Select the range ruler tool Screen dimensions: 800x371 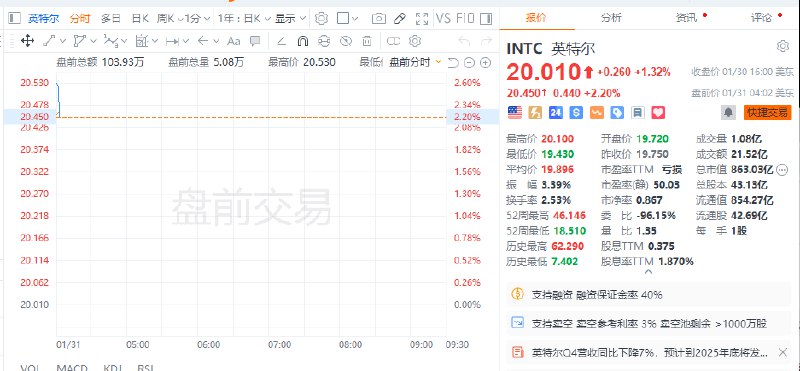click(x=172, y=41)
